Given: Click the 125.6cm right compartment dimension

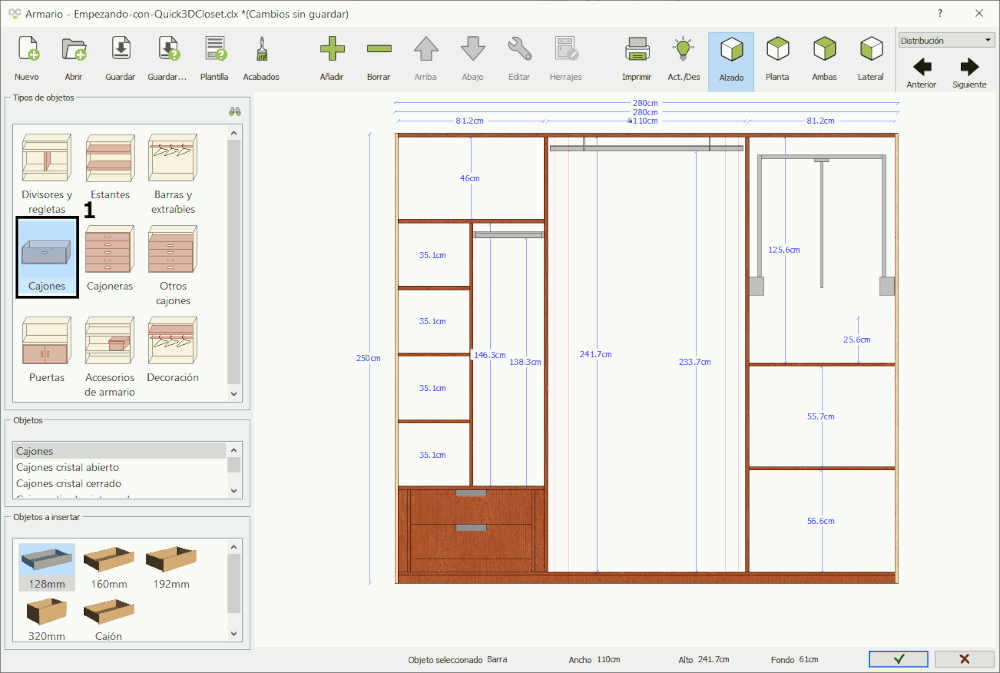Looking at the screenshot, I should tap(784, 250).
